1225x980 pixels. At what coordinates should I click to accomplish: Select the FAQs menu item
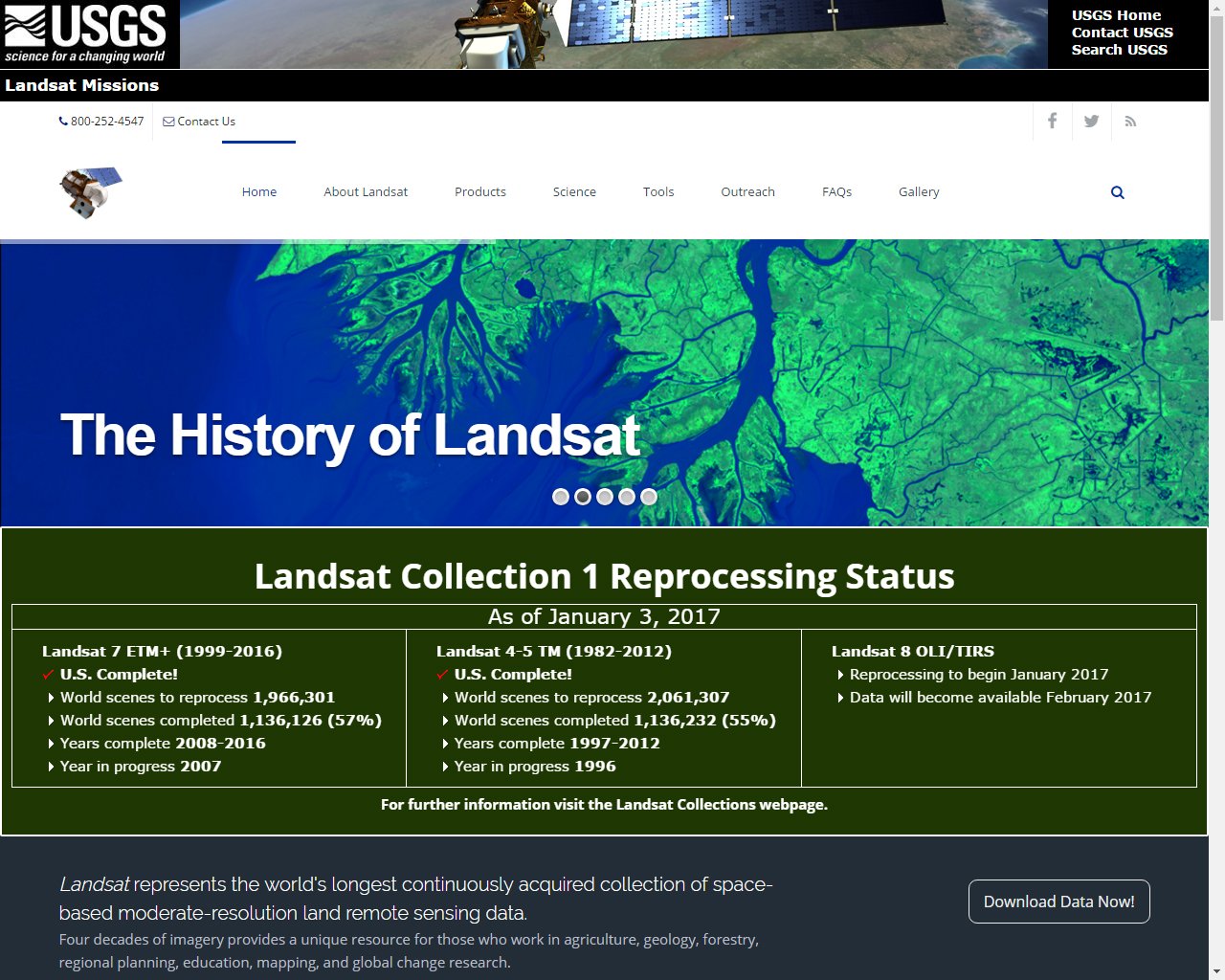click(836, 191)
